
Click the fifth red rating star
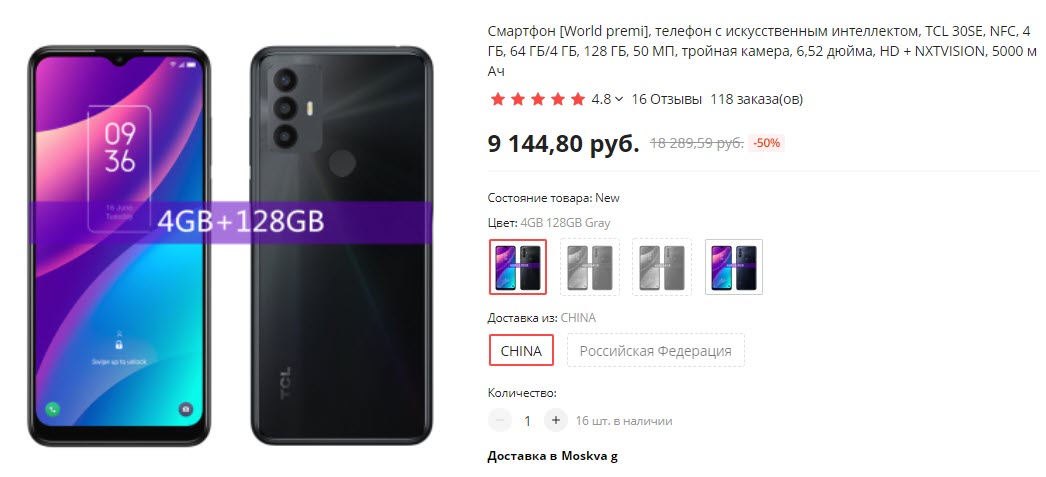pyautogui.click(x=578, y=99)
